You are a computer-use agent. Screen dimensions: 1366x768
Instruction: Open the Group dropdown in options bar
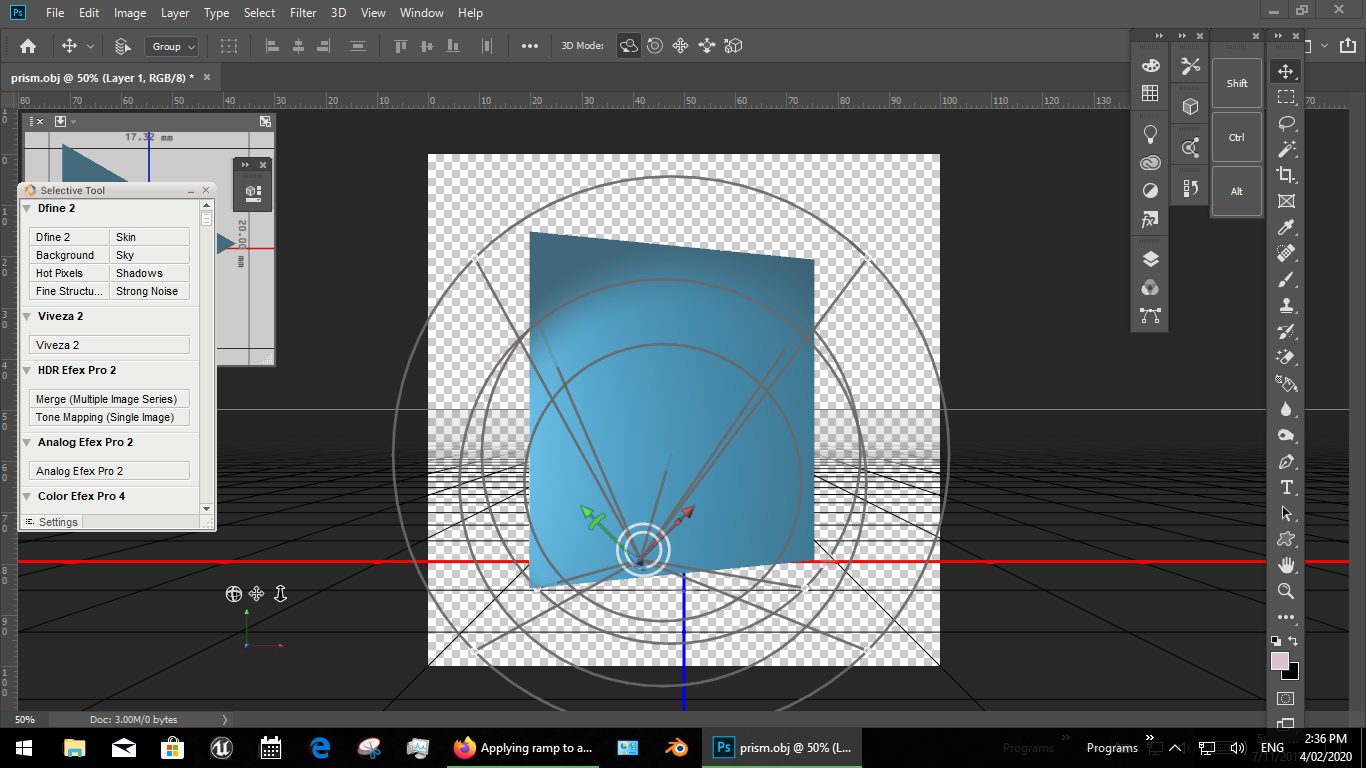[171, 45]
